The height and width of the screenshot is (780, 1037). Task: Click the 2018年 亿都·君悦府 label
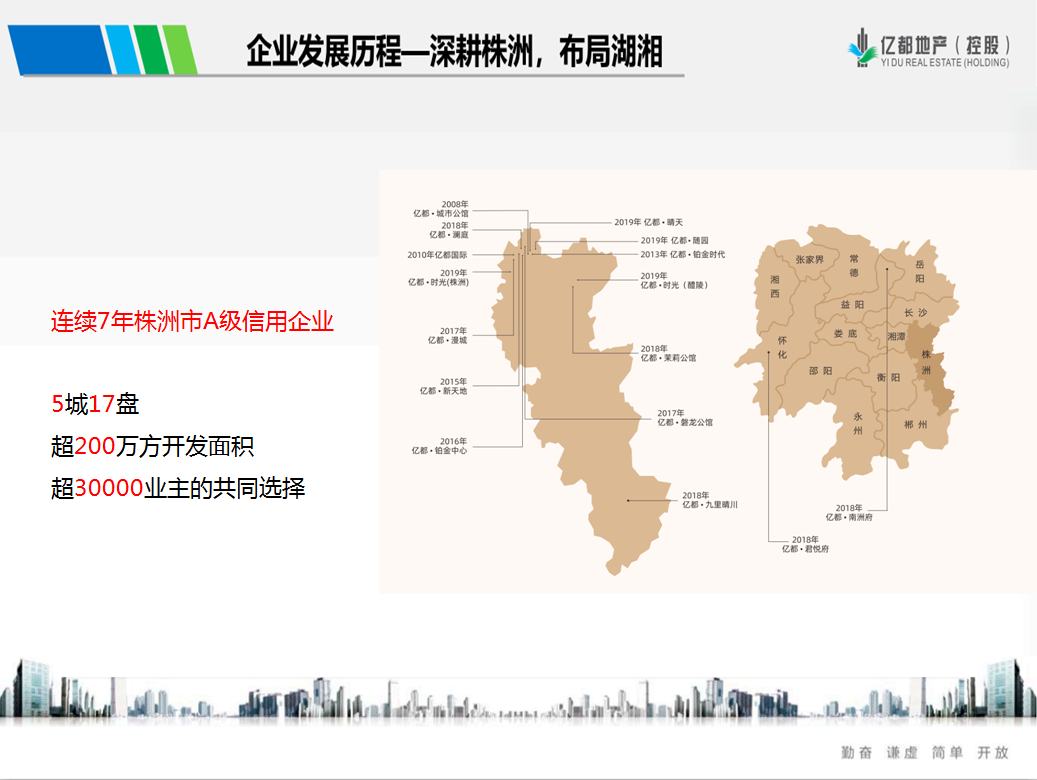[x=804, y=544]
